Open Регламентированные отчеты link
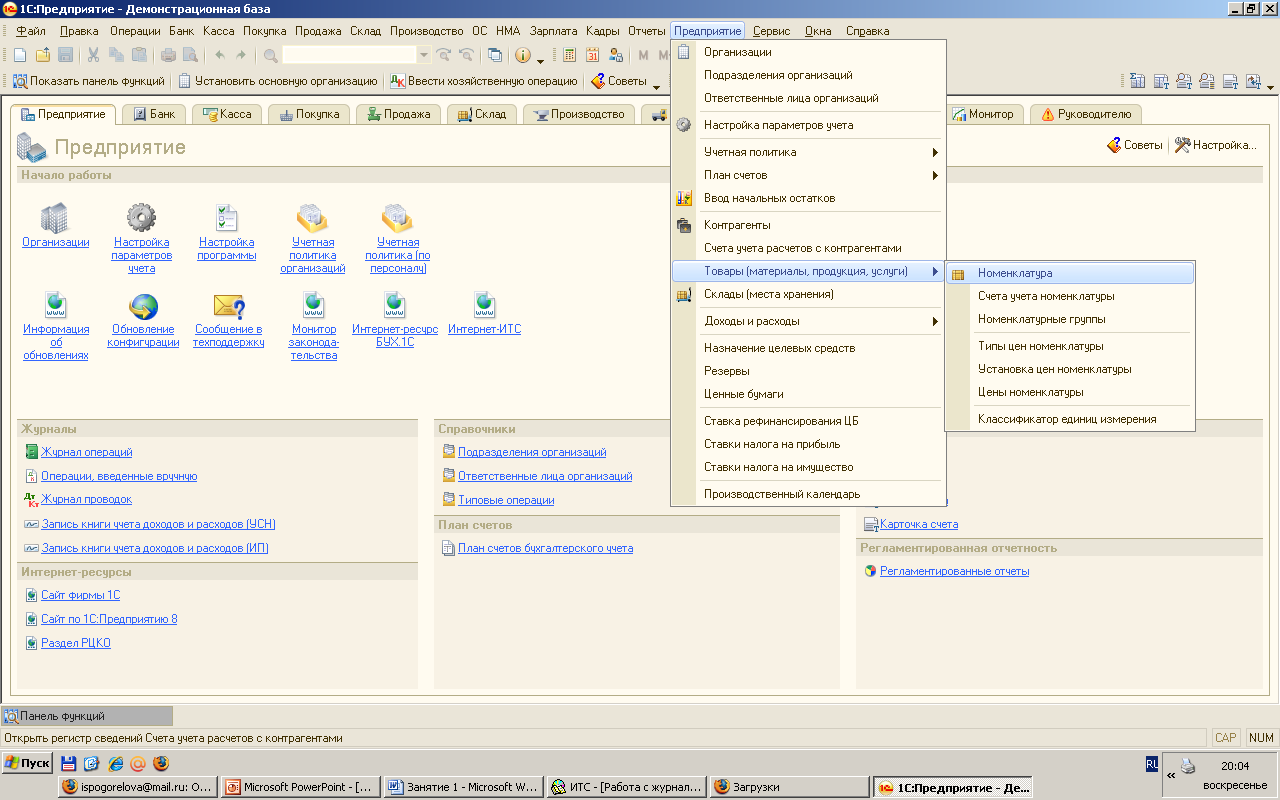The image size is (1280, 800). point(954,571)
